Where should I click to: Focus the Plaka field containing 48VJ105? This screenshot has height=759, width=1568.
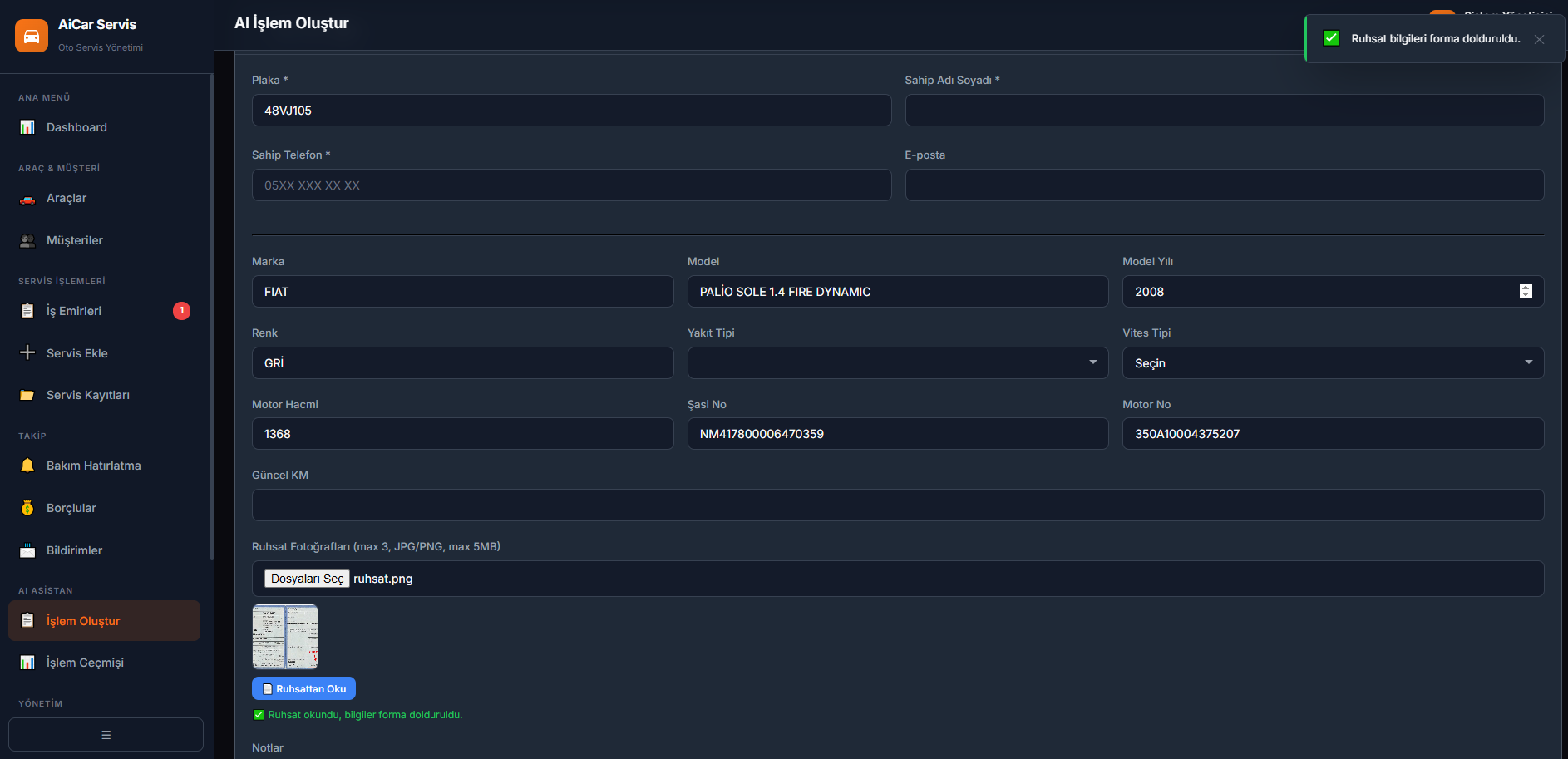coord(571,110)
